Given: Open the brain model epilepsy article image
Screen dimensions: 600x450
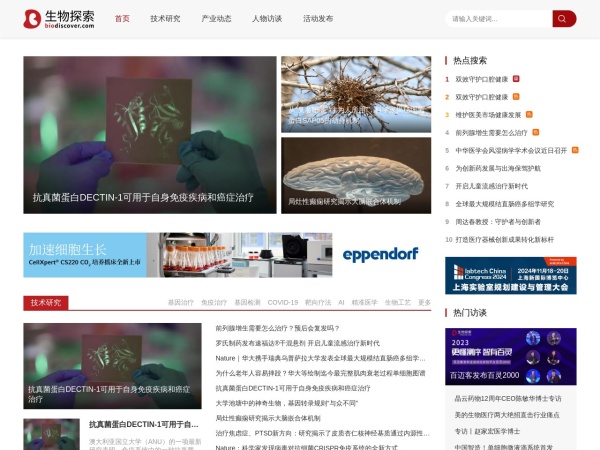Looking at the screenshot, I should point(356,175).
